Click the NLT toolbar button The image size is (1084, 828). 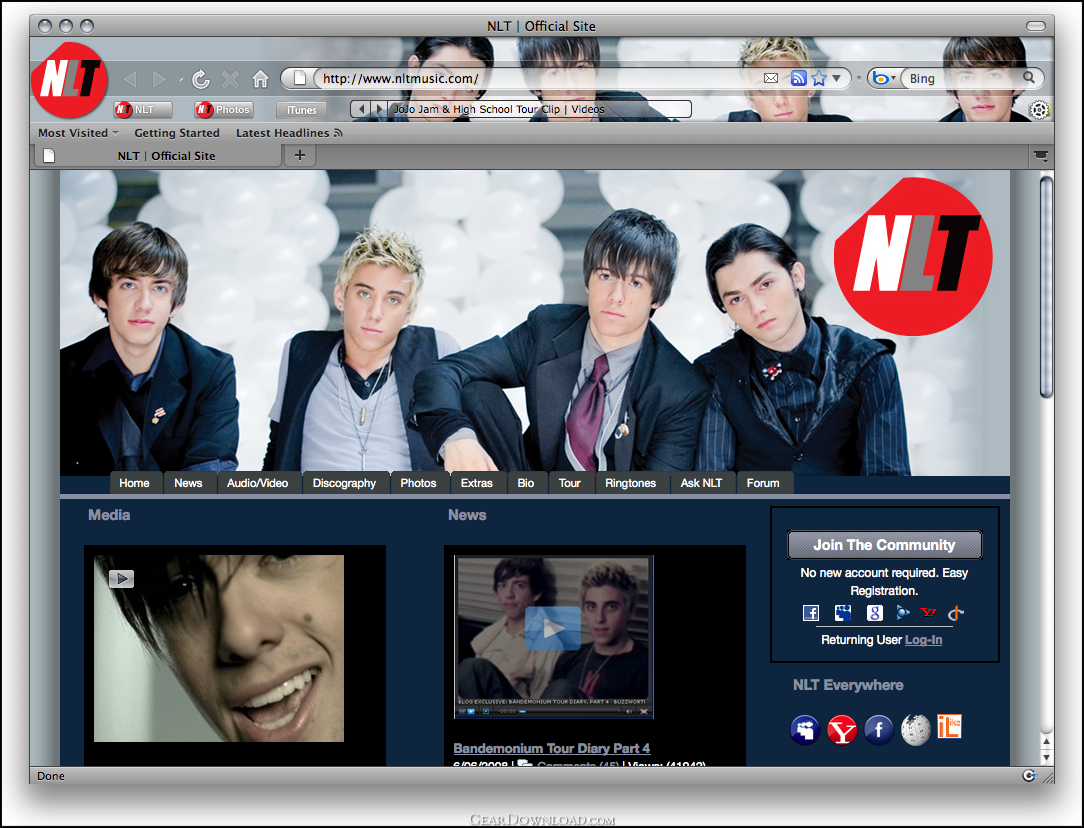click(x=143, y=109)
